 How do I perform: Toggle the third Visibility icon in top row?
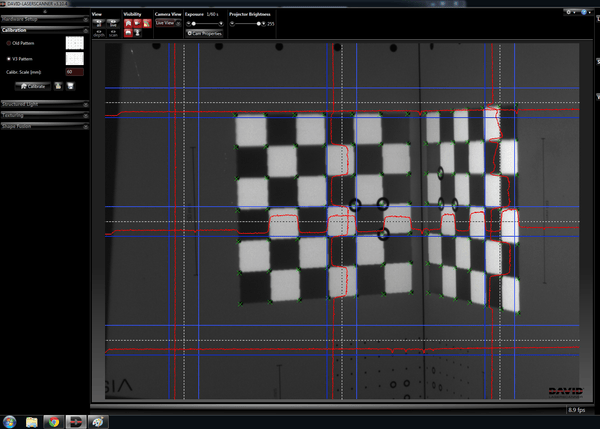[x=145, y=22]
